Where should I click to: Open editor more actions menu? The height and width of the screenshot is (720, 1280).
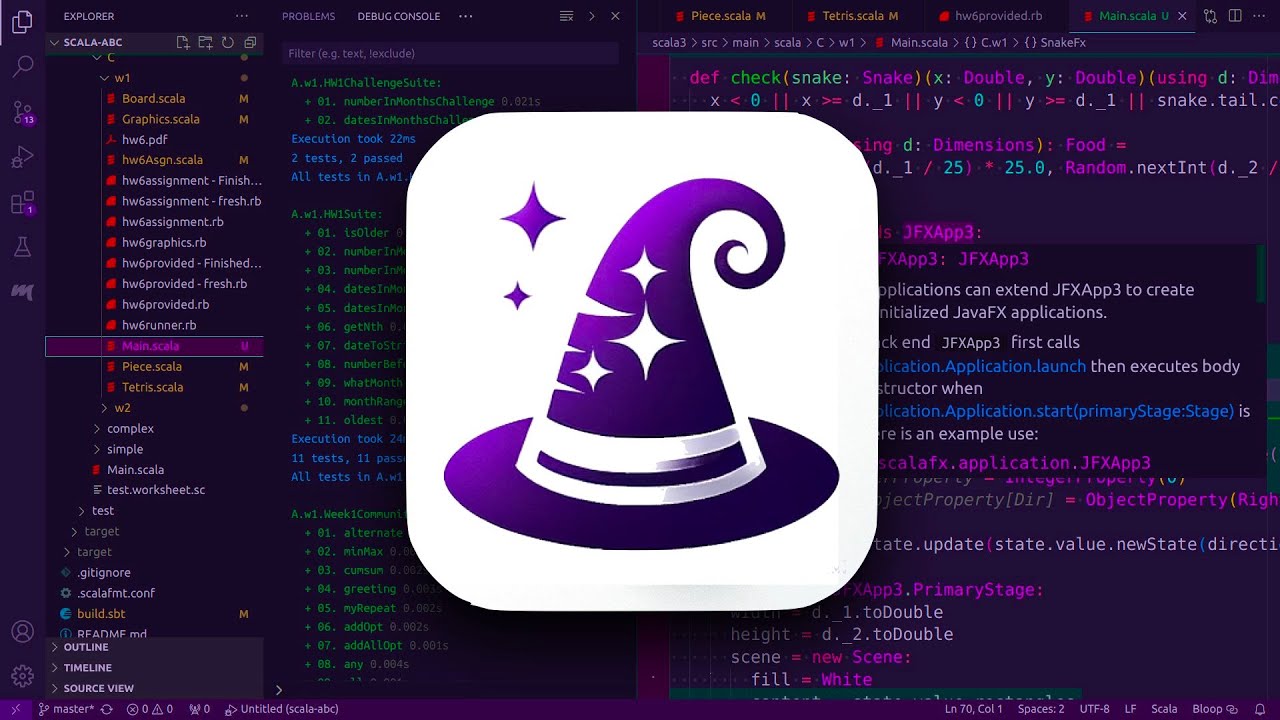pyautogui.click(x=1260, y=16)
